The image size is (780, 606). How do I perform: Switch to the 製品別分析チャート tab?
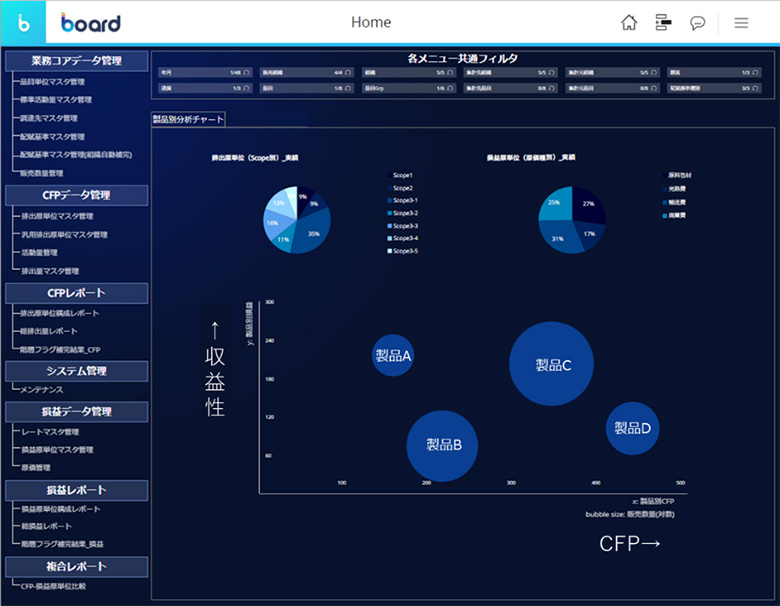188,119
